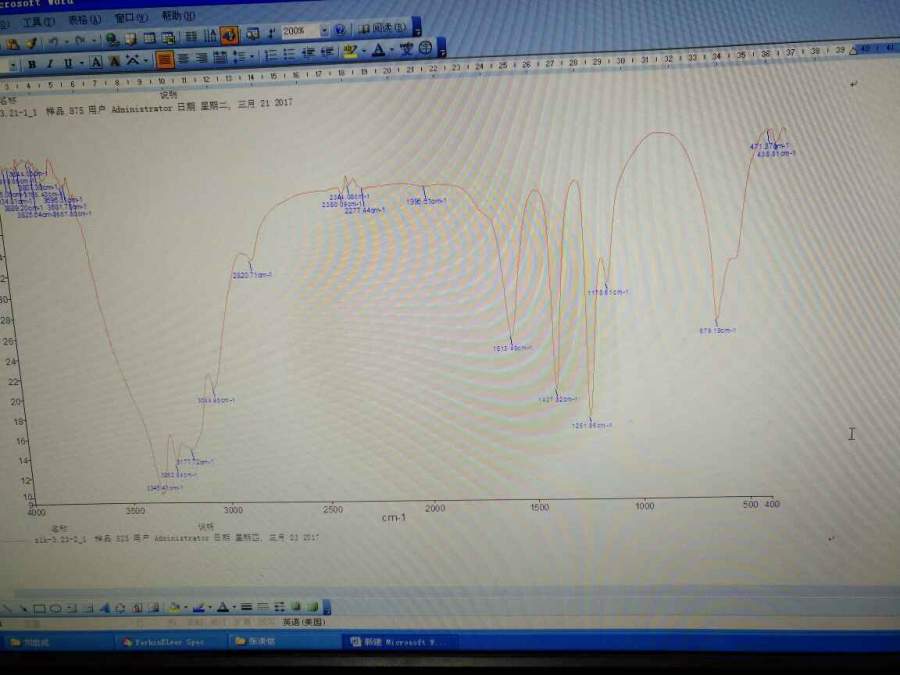Click the 阅读 reading layout button

[x=382, y=28]
